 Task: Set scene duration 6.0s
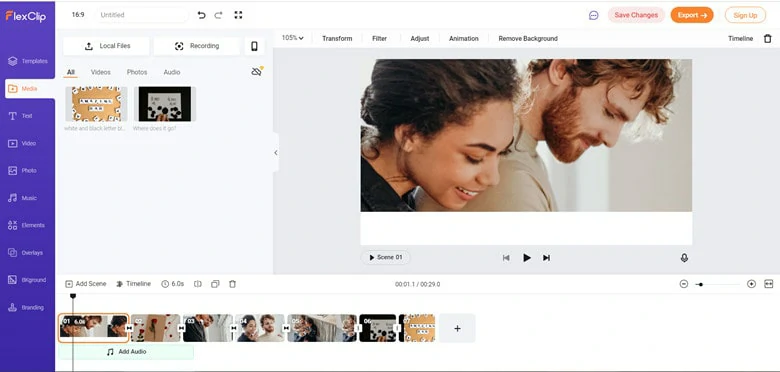point(173,284)
